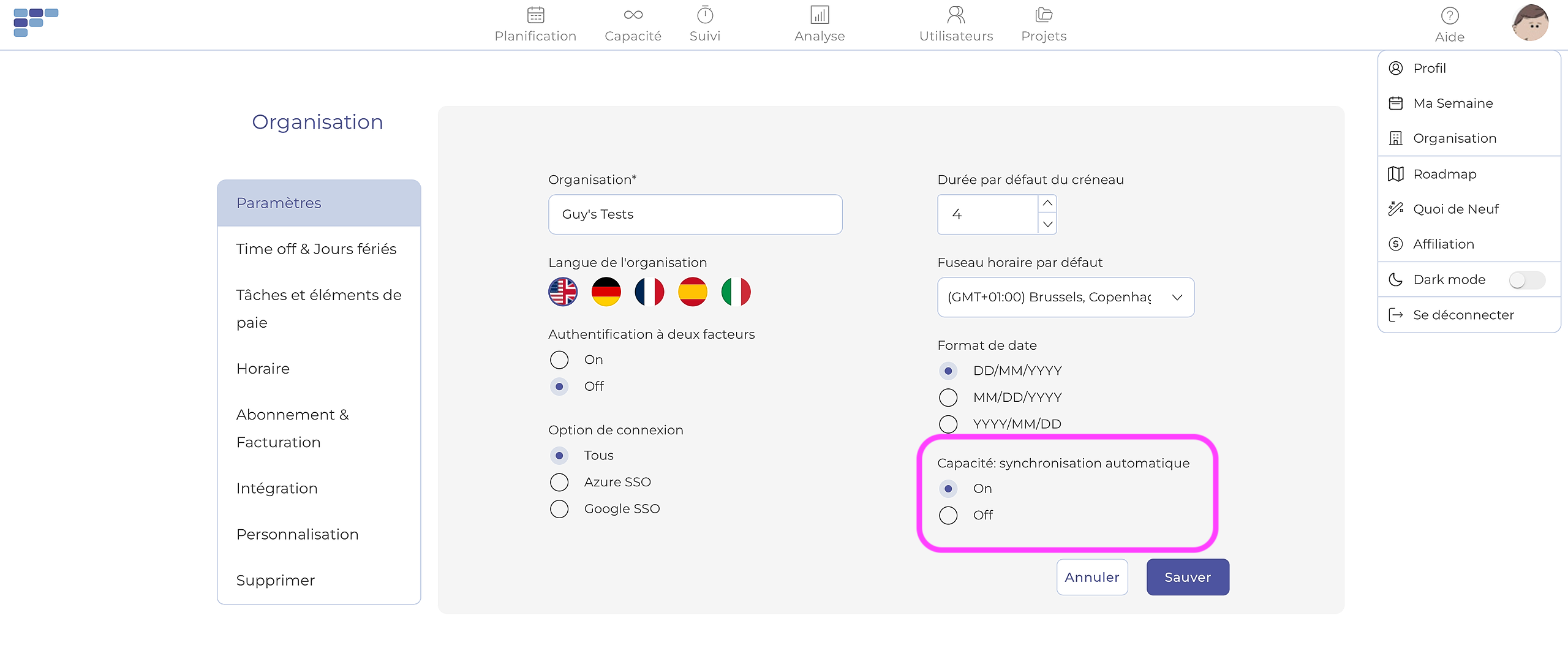Choose Se déconnecter from the user menu
The height and width of the screenshot is (648, 1568).
1463,315
